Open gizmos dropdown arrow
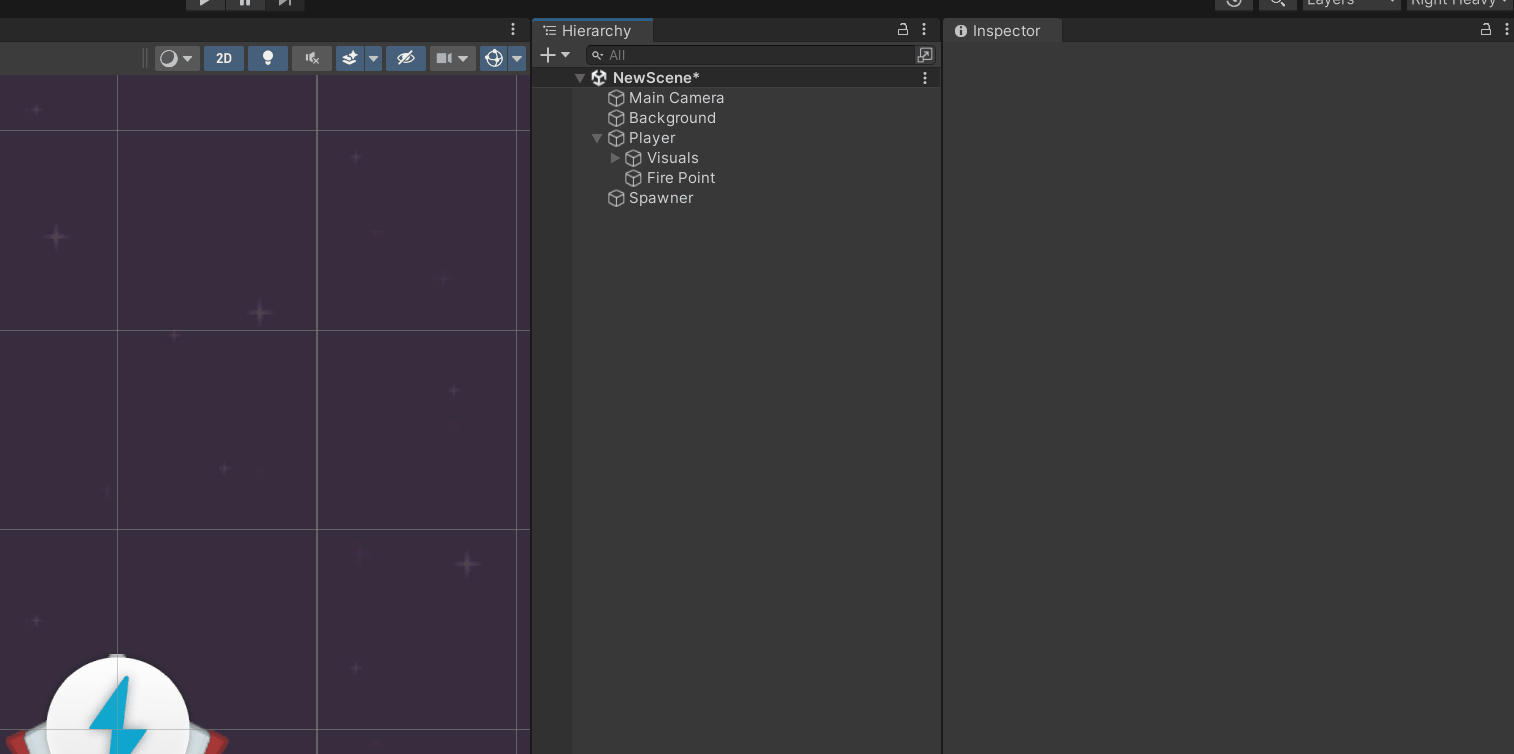 click(x=517, y=58)
